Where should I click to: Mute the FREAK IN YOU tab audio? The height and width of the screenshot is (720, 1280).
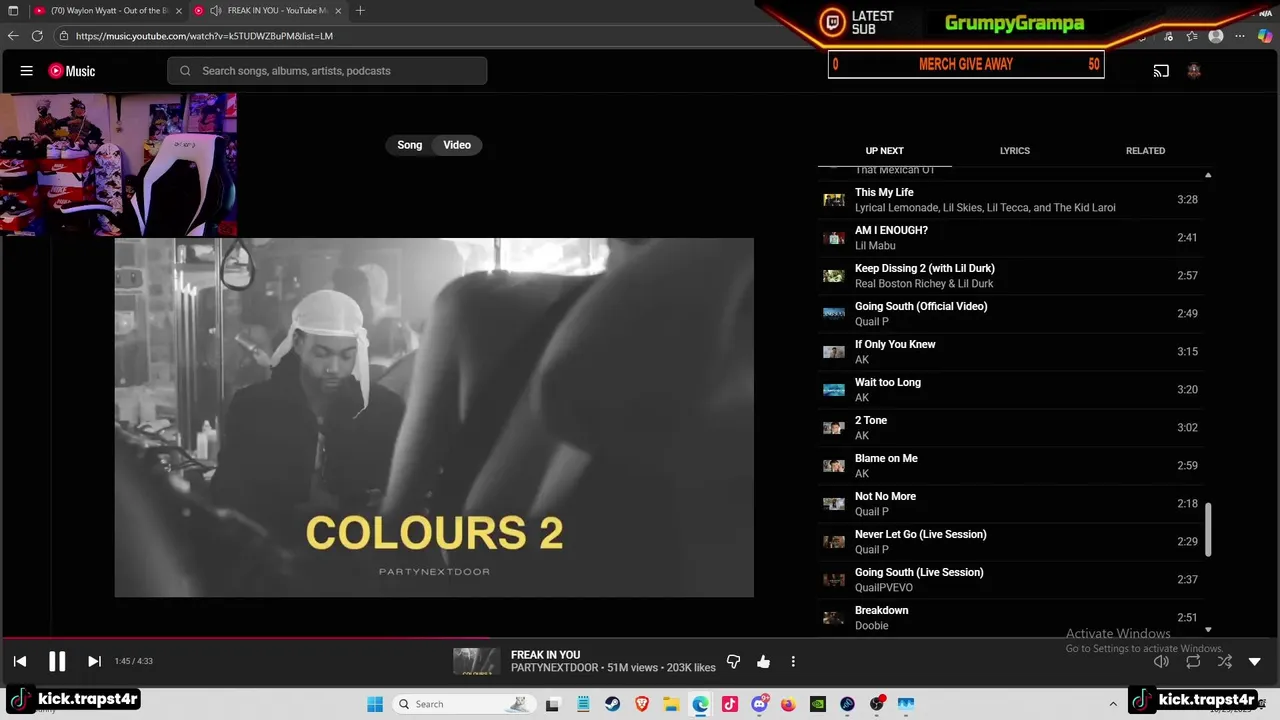coord(215,10)
